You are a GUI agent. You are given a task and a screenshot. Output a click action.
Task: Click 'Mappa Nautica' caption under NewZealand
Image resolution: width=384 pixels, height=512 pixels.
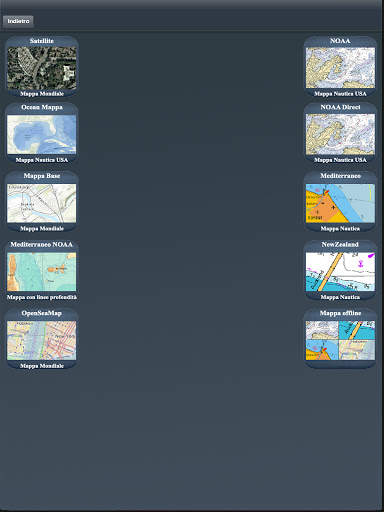coord(340,297)
